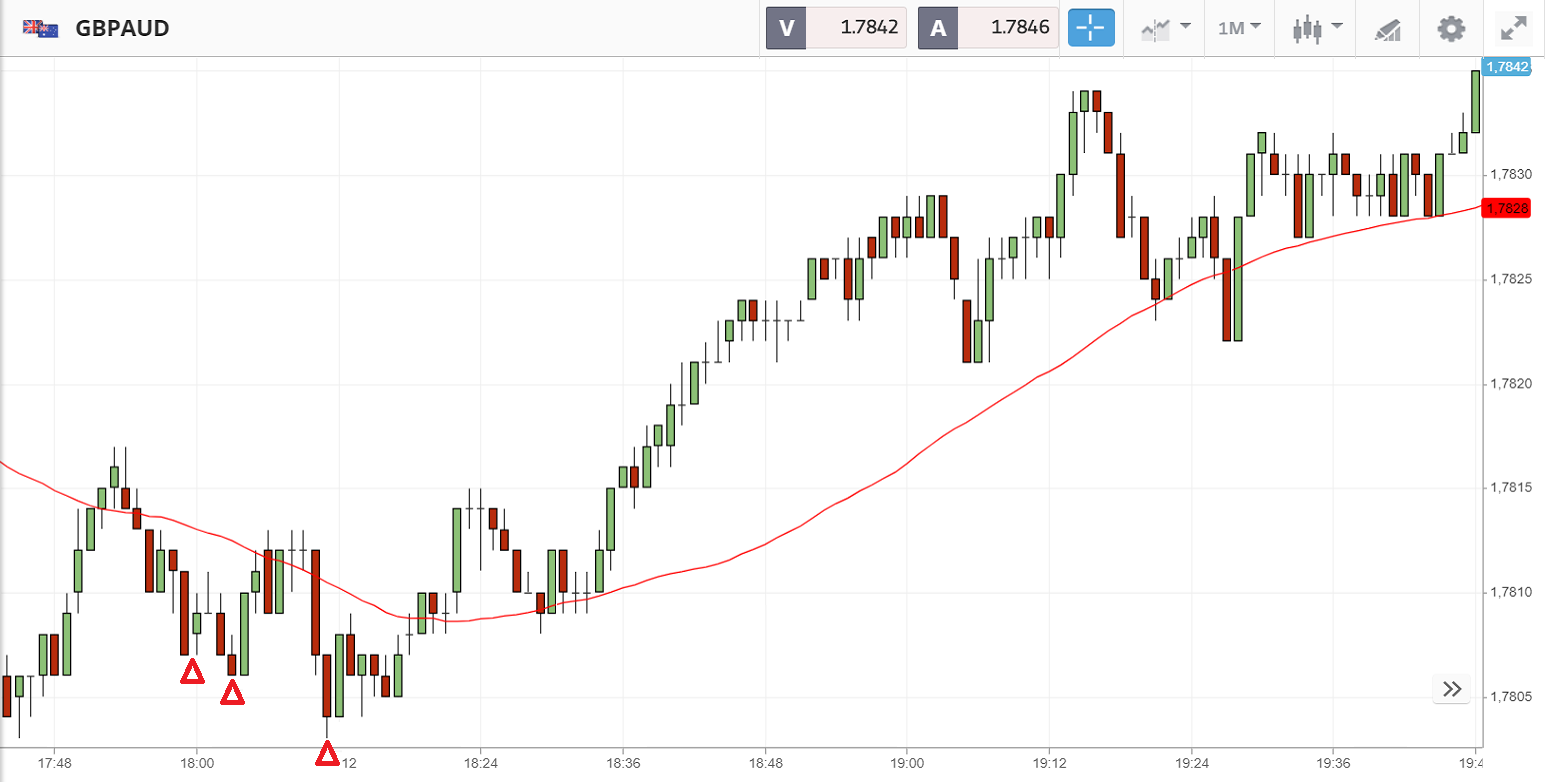This screenshot has height=782, width=1545.
Task: Open chart settings gear
Action: pos(1451,28)
